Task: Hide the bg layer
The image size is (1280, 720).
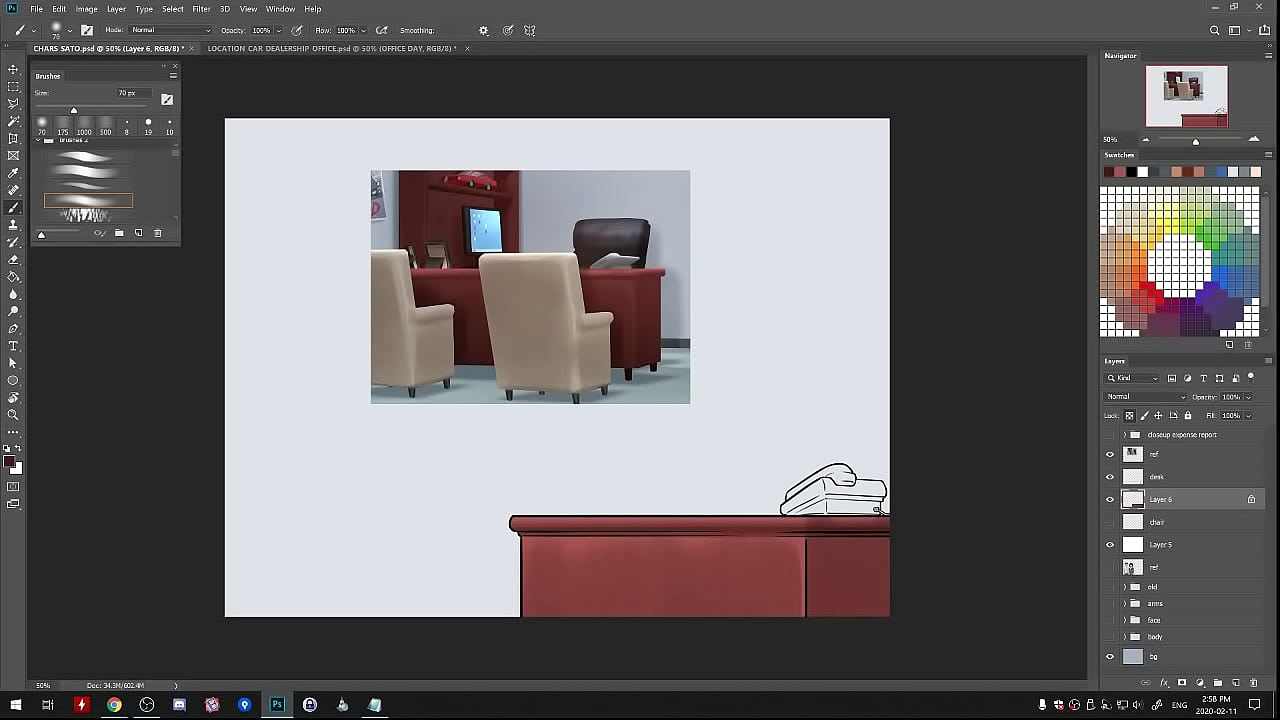Action: pos(1109,657)
